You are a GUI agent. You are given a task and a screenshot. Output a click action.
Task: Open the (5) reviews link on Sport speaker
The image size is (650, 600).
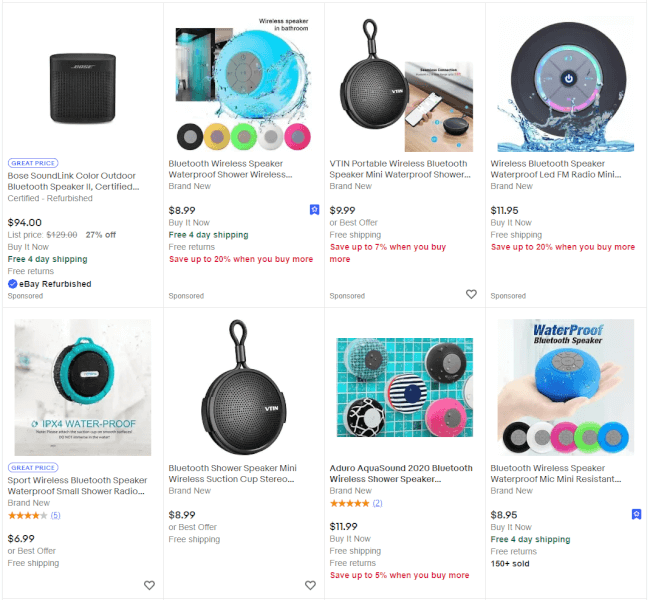[55, 515]
